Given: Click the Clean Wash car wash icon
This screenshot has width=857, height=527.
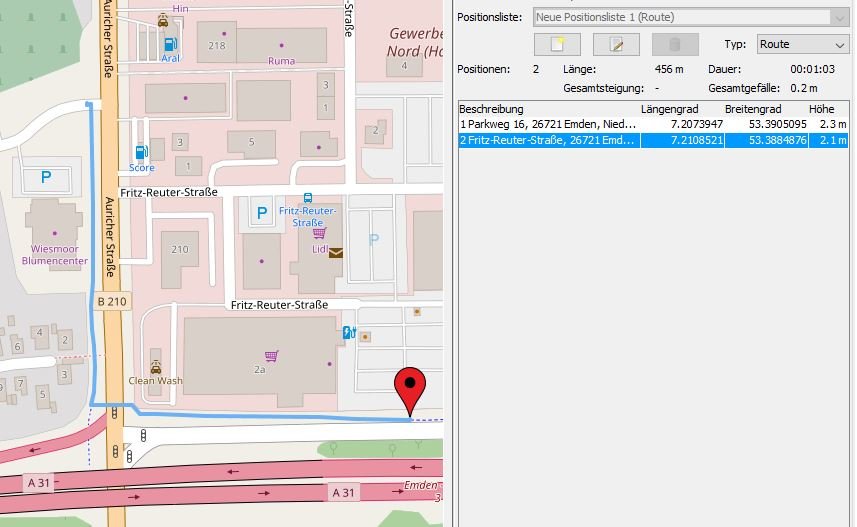Looking at the screenshot, I should click(155, 366).
